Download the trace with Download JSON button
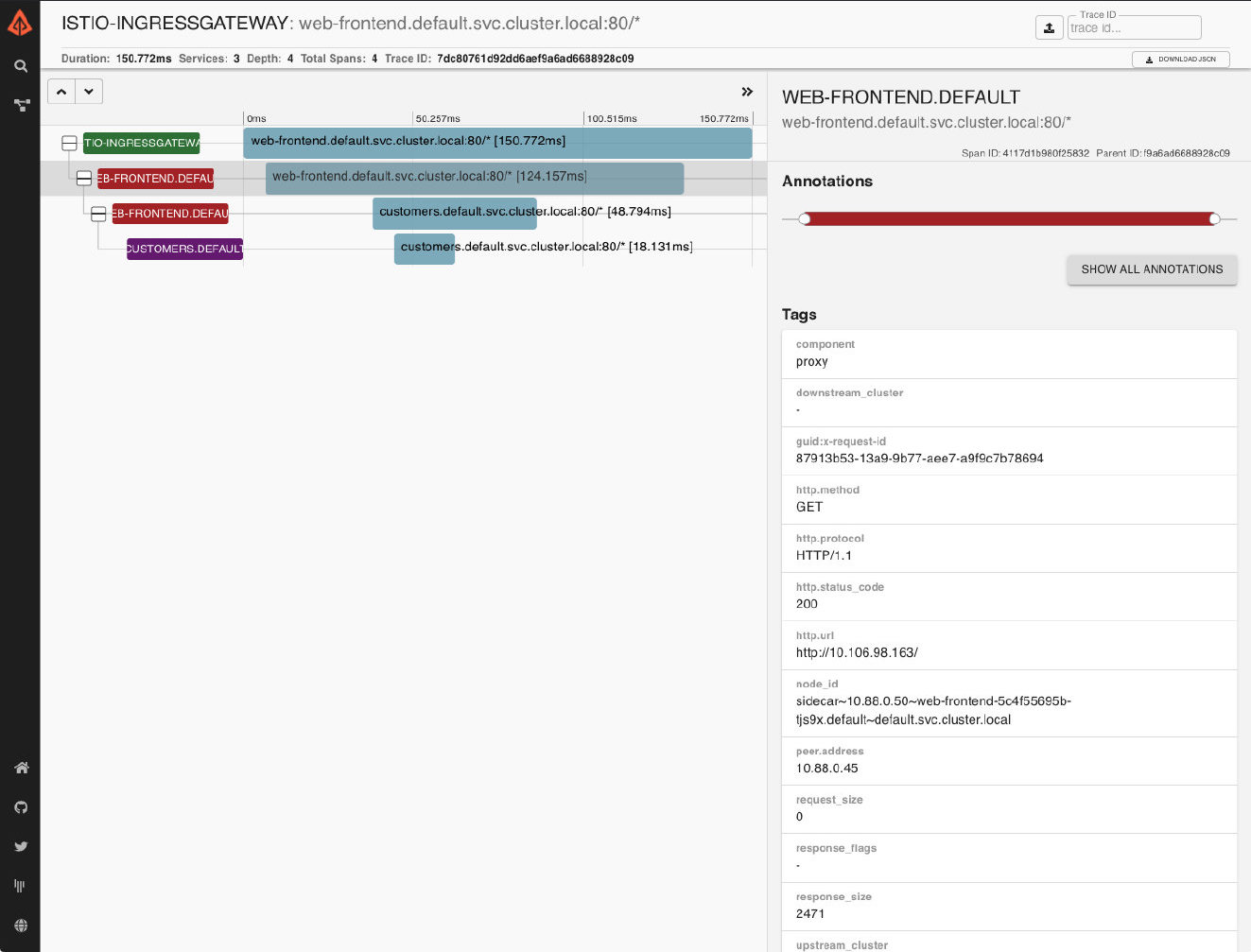Viewport: 1251px width, 952px height. click(1180, 60)
